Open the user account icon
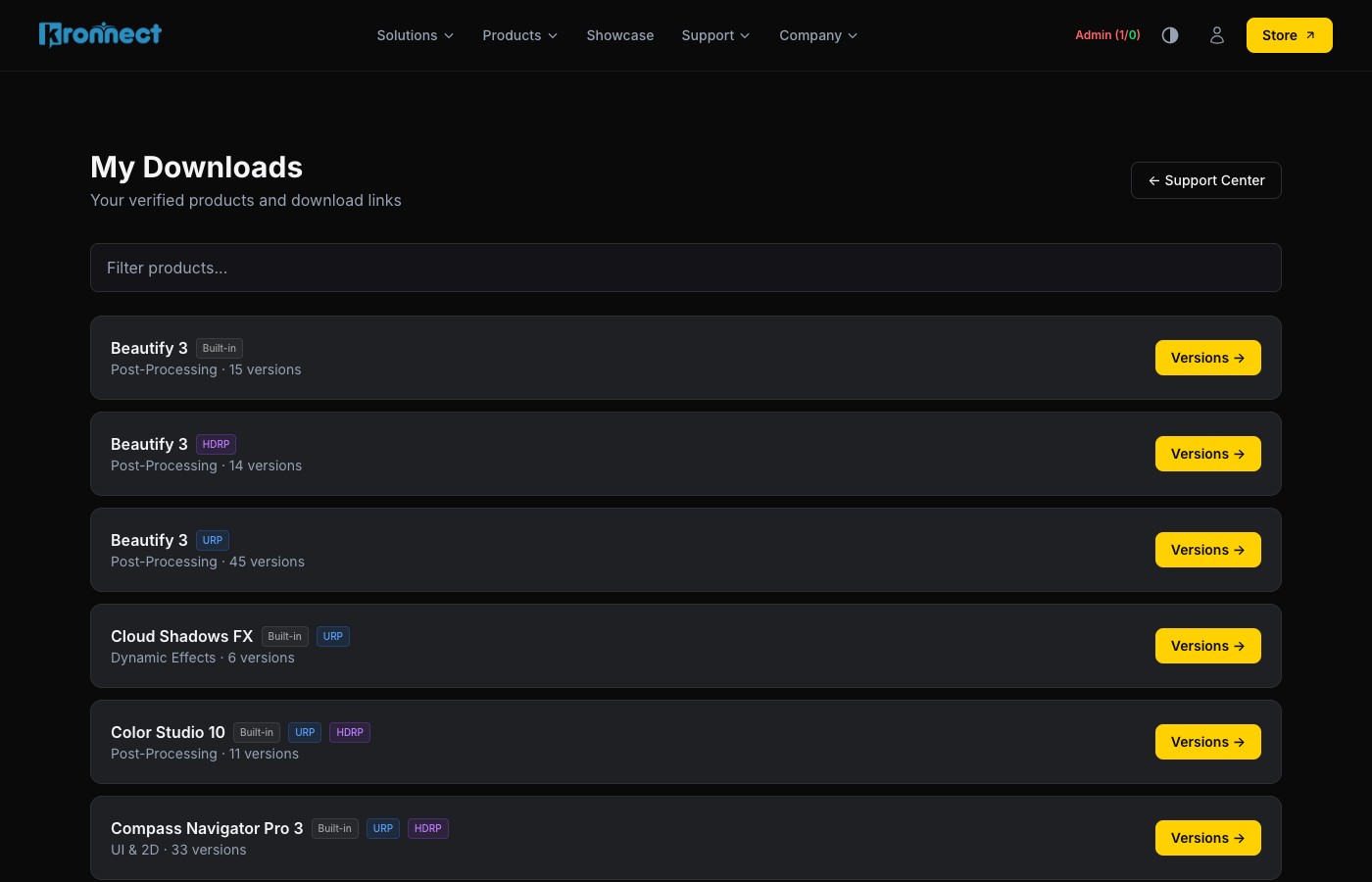1372x882 pixels. point(1217,35)
